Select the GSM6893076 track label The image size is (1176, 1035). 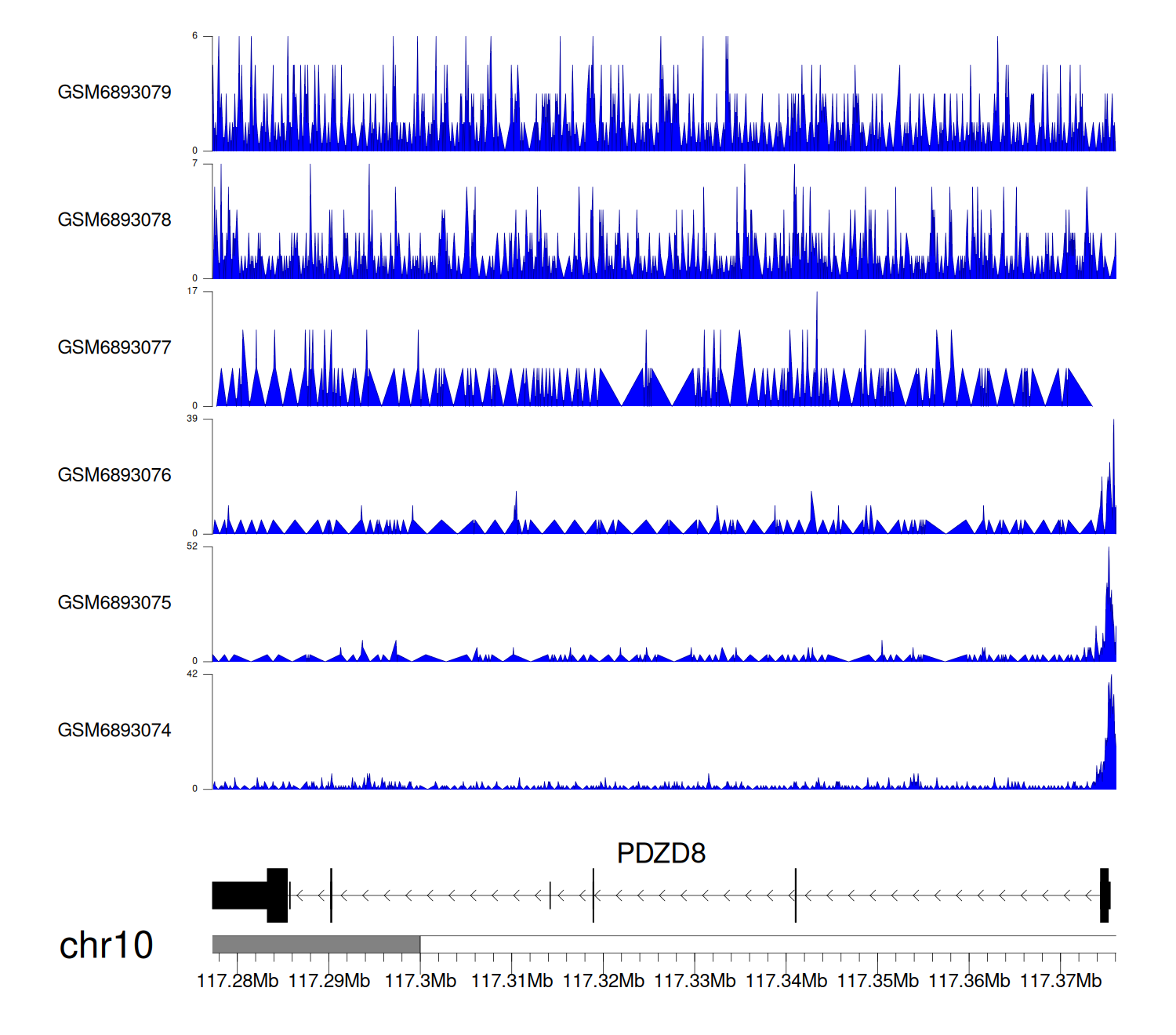pos(114,475)
